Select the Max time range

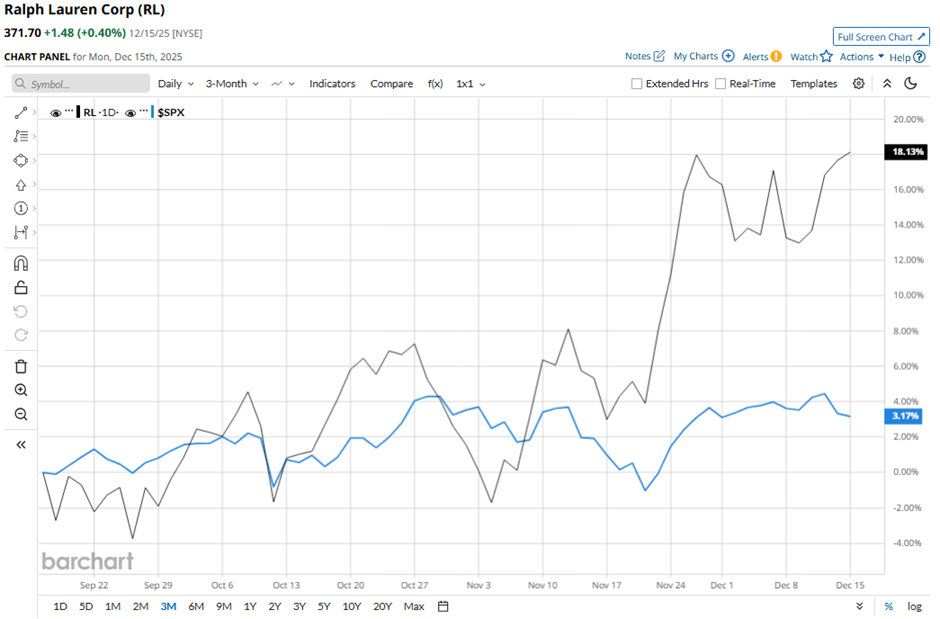414,606
